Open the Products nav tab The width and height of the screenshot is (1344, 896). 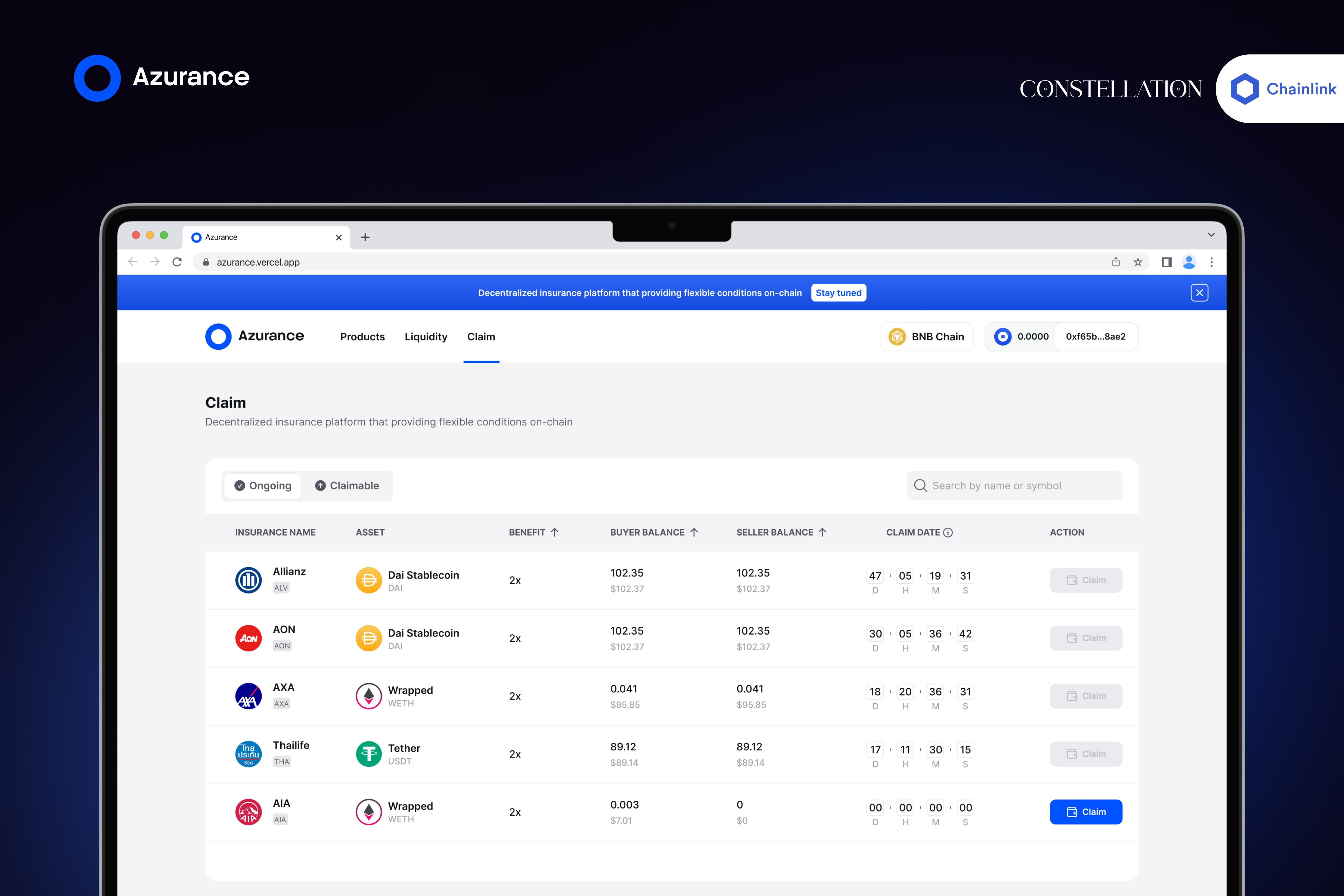362,337
